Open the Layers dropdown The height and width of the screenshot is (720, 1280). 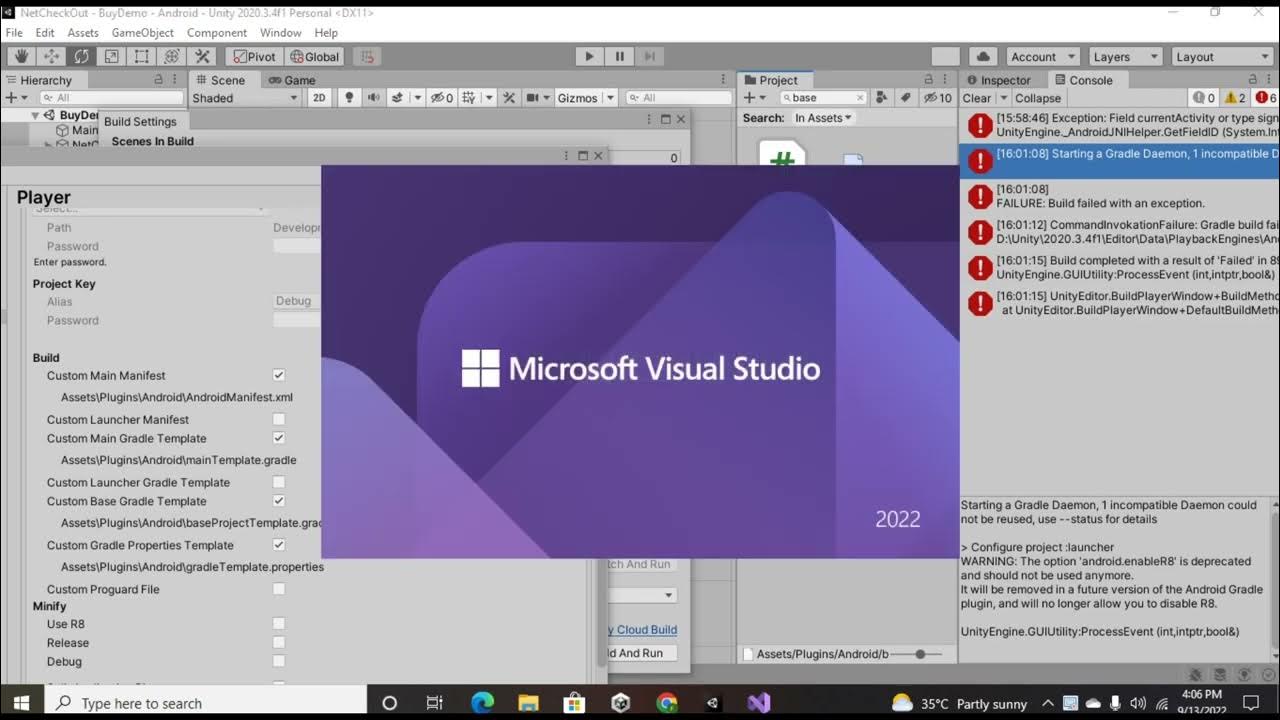1124,57
